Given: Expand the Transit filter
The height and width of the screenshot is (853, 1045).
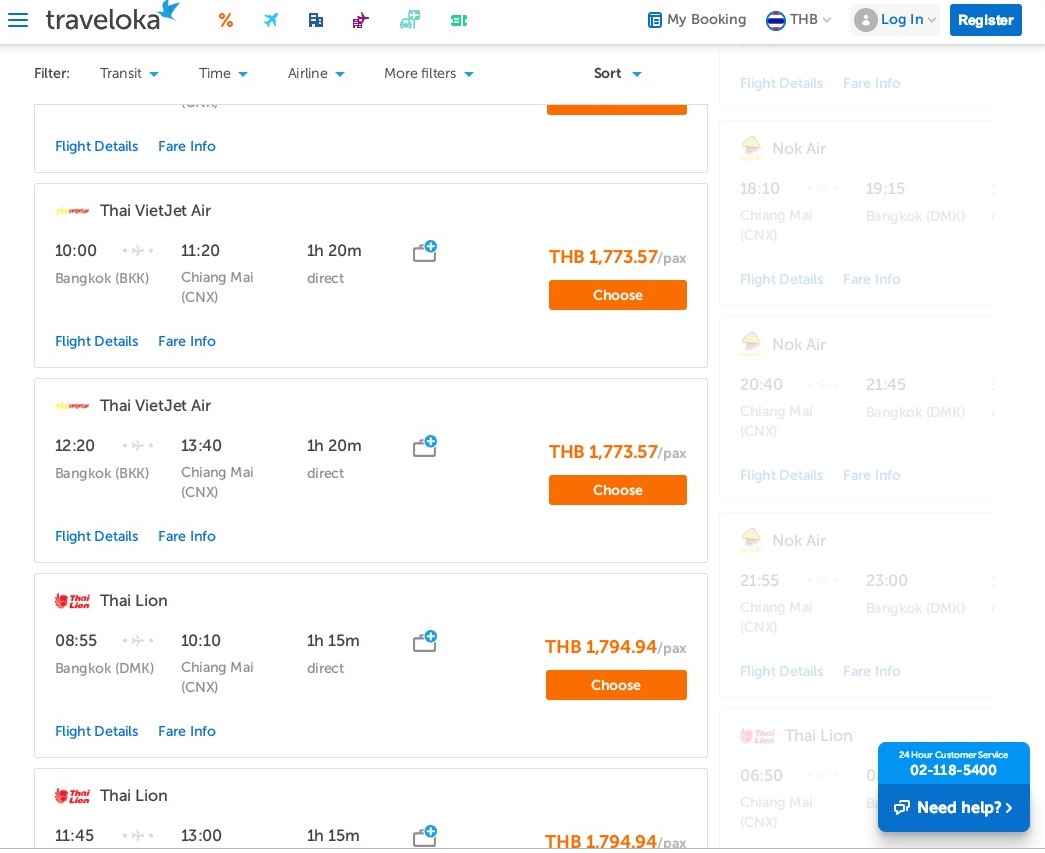Looking at the screenshot, I should point(129,73).
